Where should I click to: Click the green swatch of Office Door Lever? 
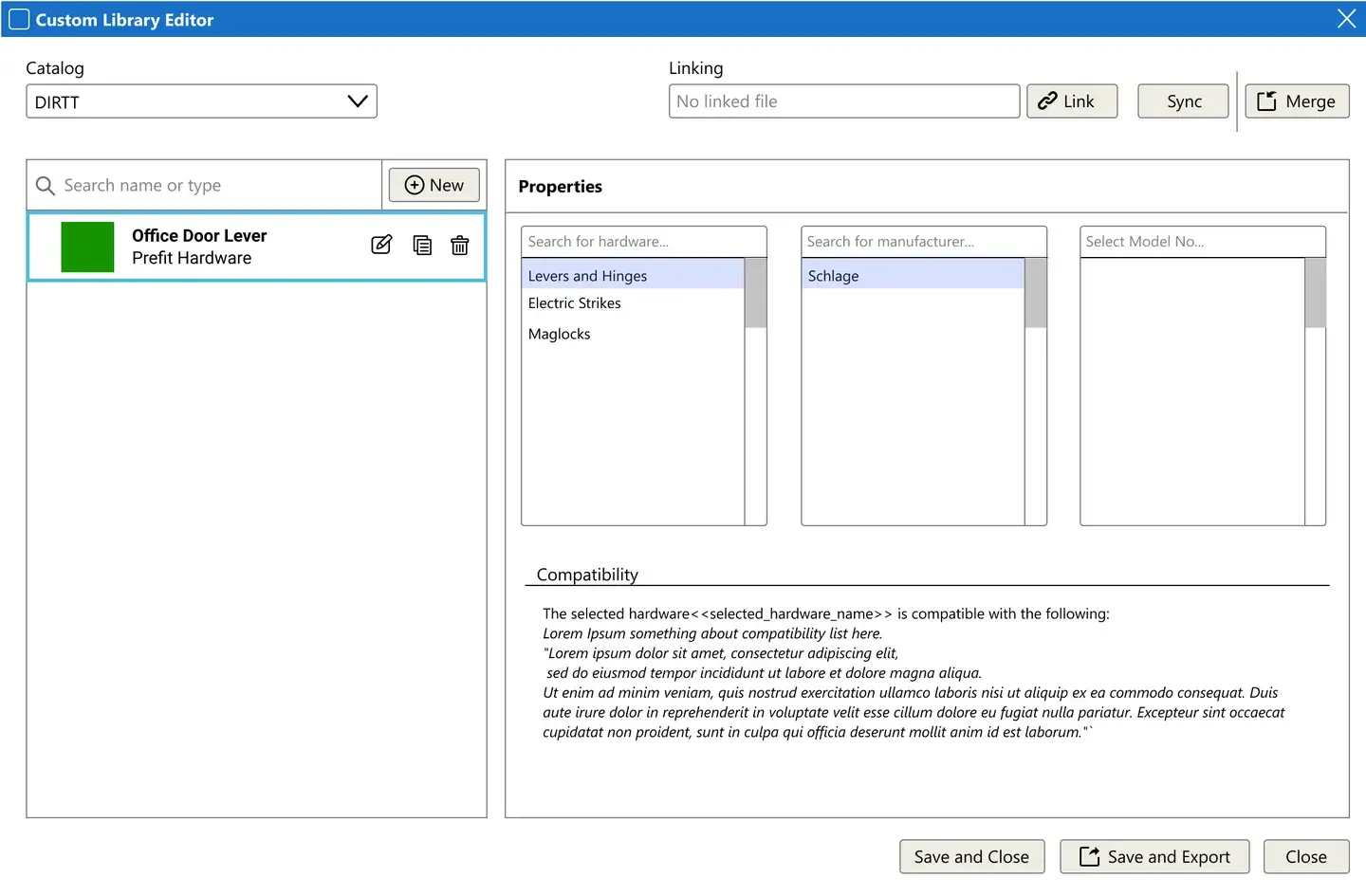87,247
